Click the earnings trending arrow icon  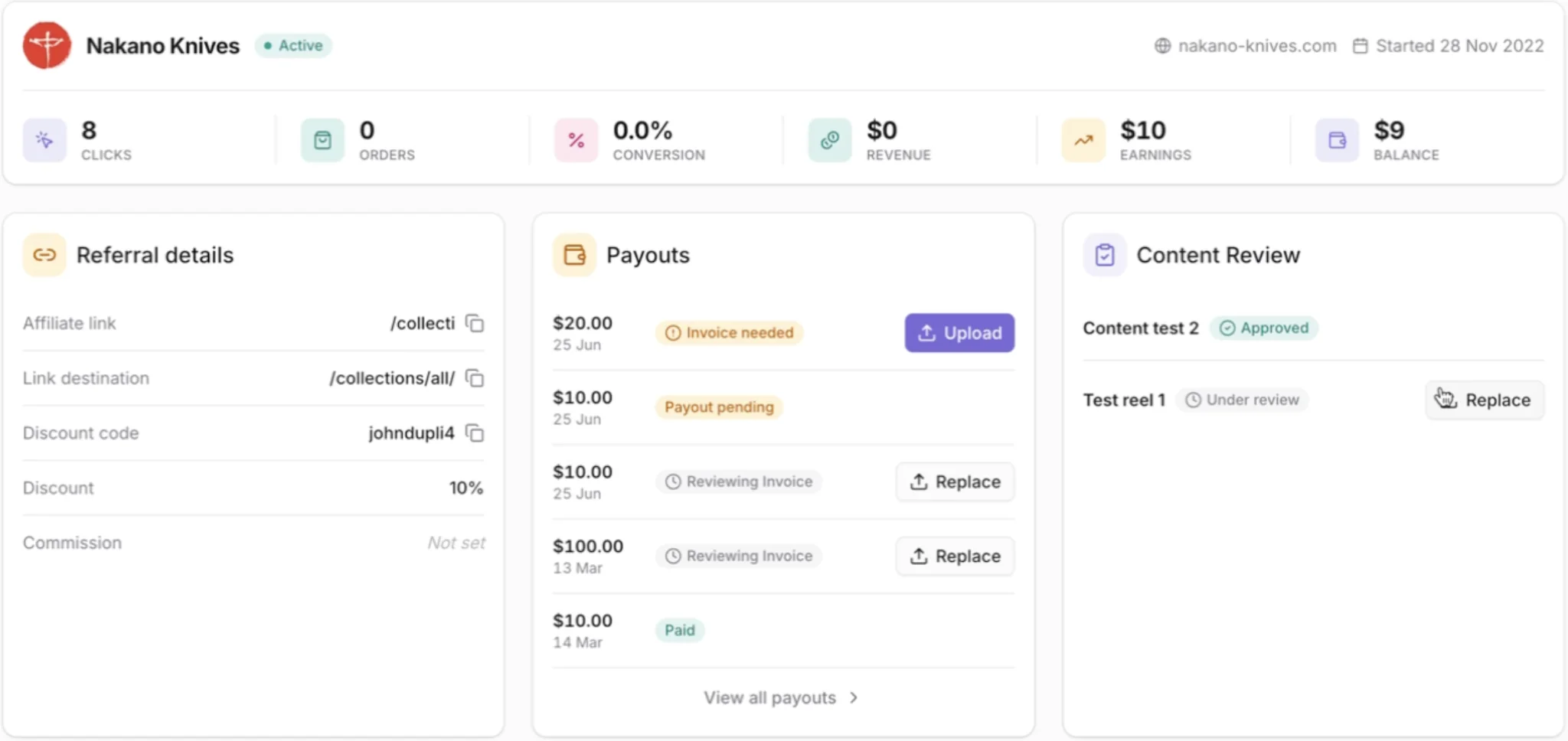tap(1083, 140)
